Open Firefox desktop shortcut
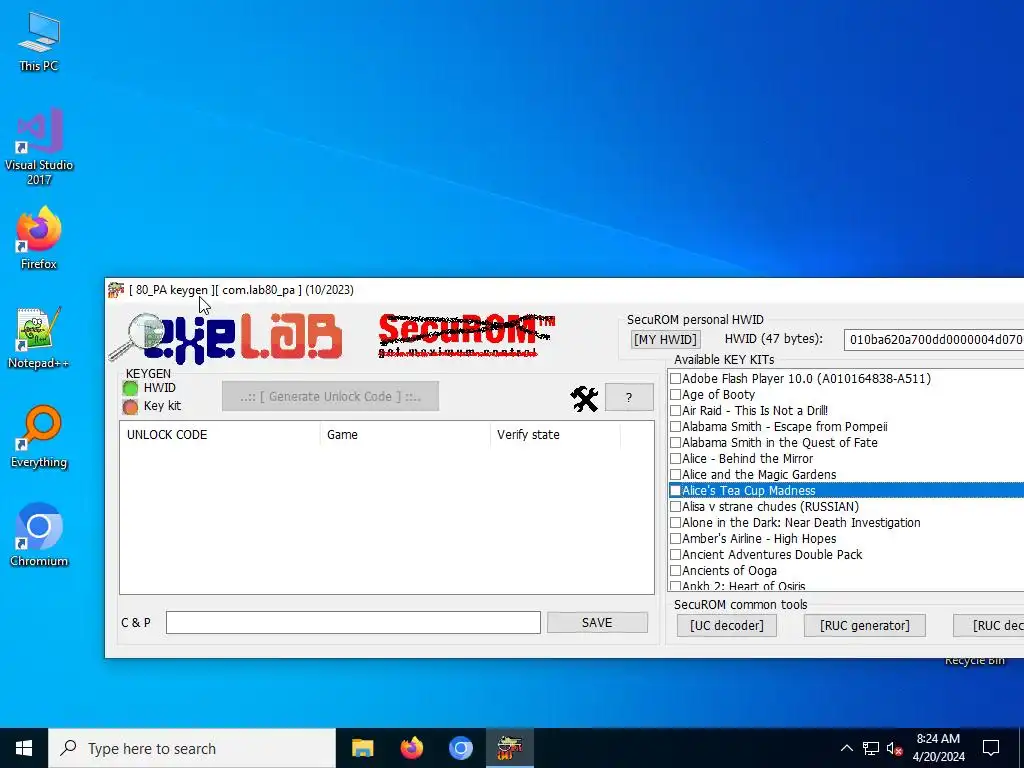Image resolution: width=1024 pixels, height=768 pixels. point(39,238)
